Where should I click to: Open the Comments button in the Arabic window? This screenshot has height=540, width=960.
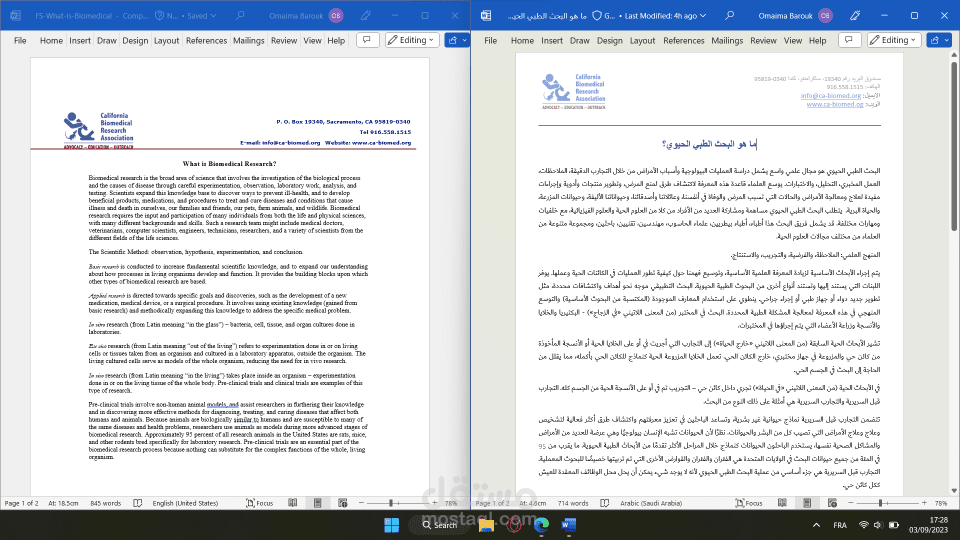(x=849, y=40)
